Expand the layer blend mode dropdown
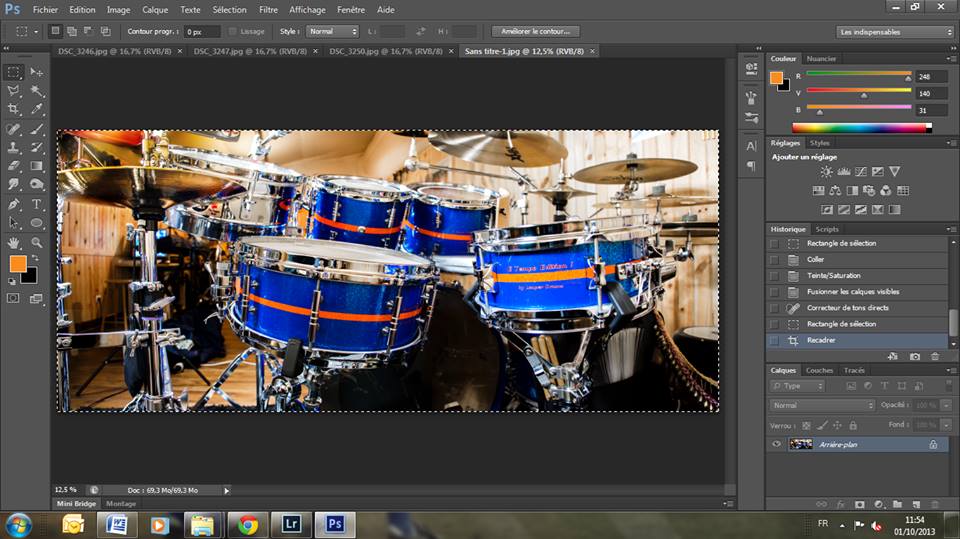Image resolution: width=960 pixels, height=539 pixels. coord(822,405)
